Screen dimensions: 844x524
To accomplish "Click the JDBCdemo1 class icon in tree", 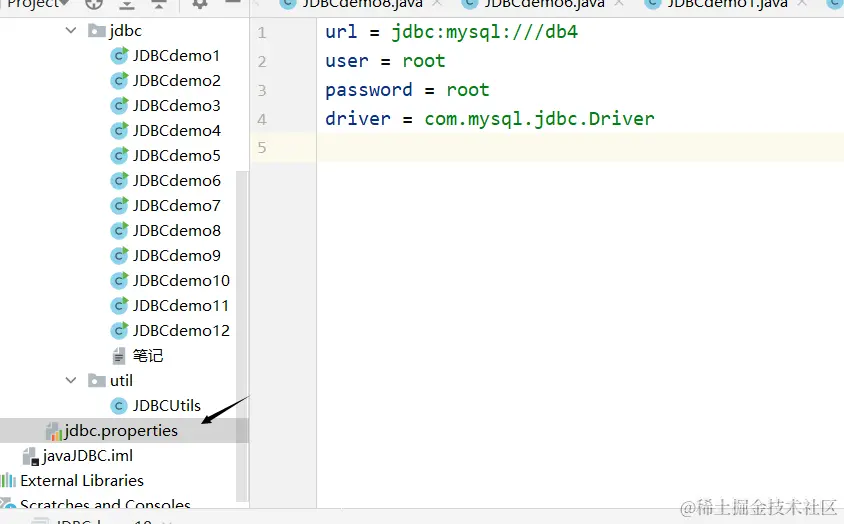I will point(119,55).
